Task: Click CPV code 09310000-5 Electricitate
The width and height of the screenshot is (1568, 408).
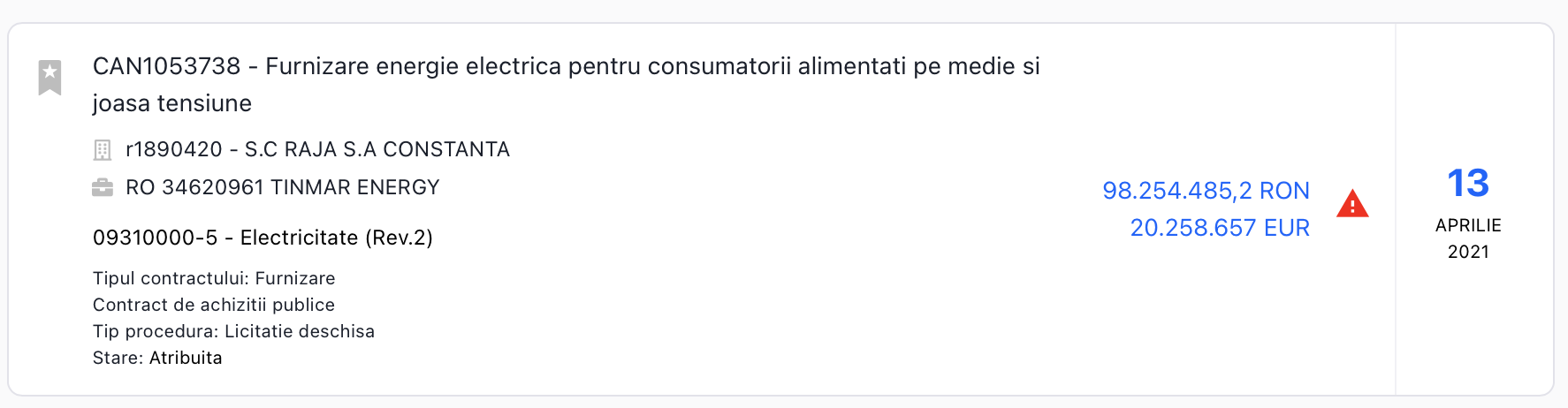Action: click(263, 238)
